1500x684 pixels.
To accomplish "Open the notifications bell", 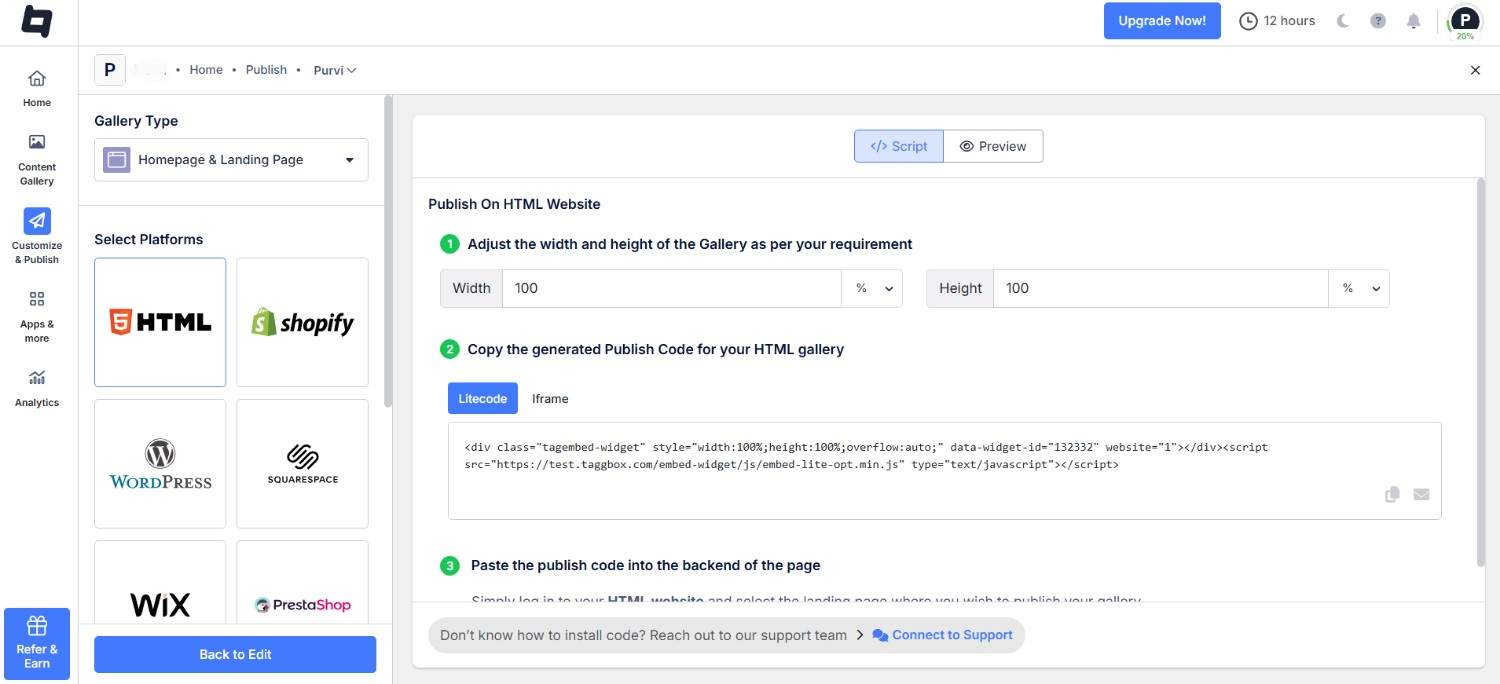I will coord(1413,20).
